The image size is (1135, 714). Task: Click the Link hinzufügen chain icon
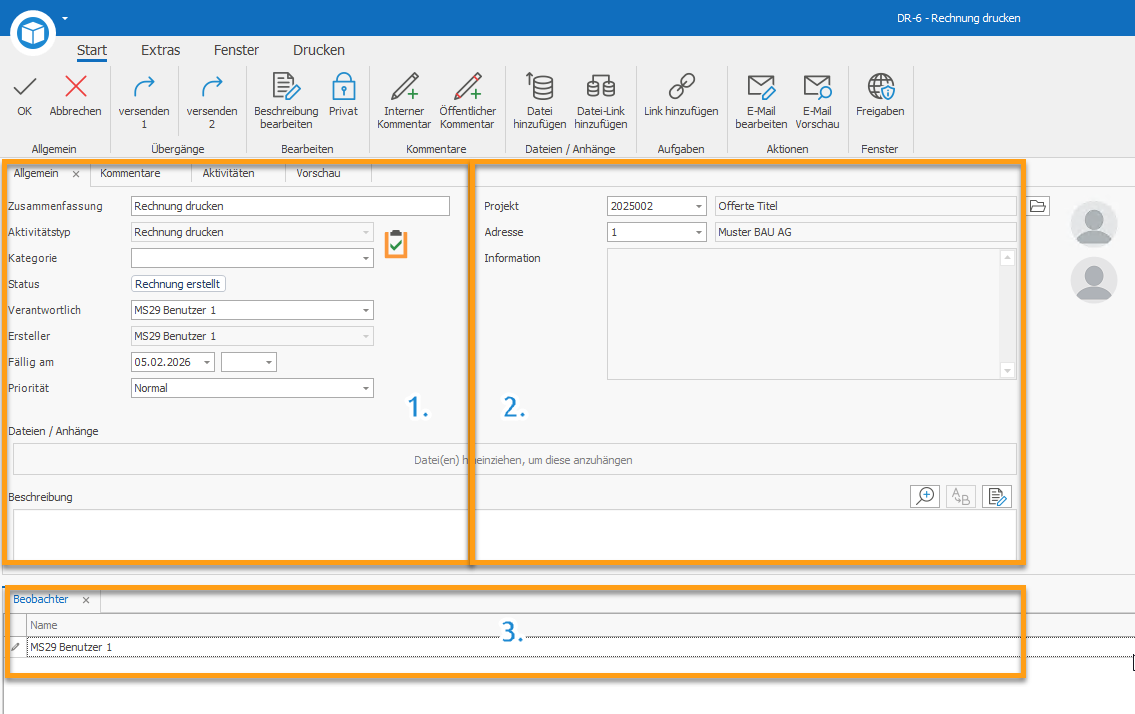[681, 86]
